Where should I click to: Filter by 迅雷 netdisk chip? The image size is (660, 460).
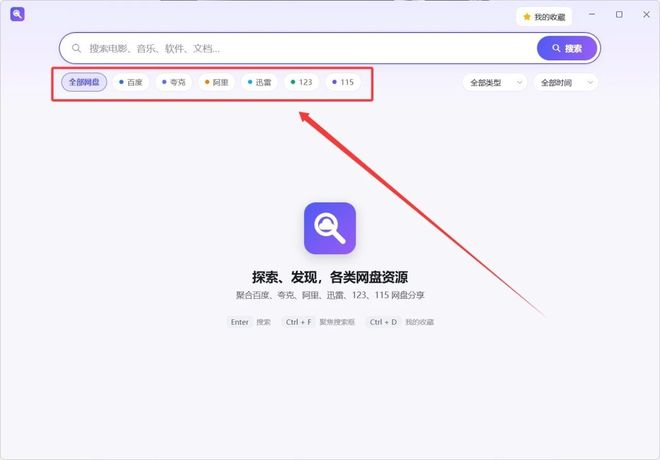click(259, 82)
